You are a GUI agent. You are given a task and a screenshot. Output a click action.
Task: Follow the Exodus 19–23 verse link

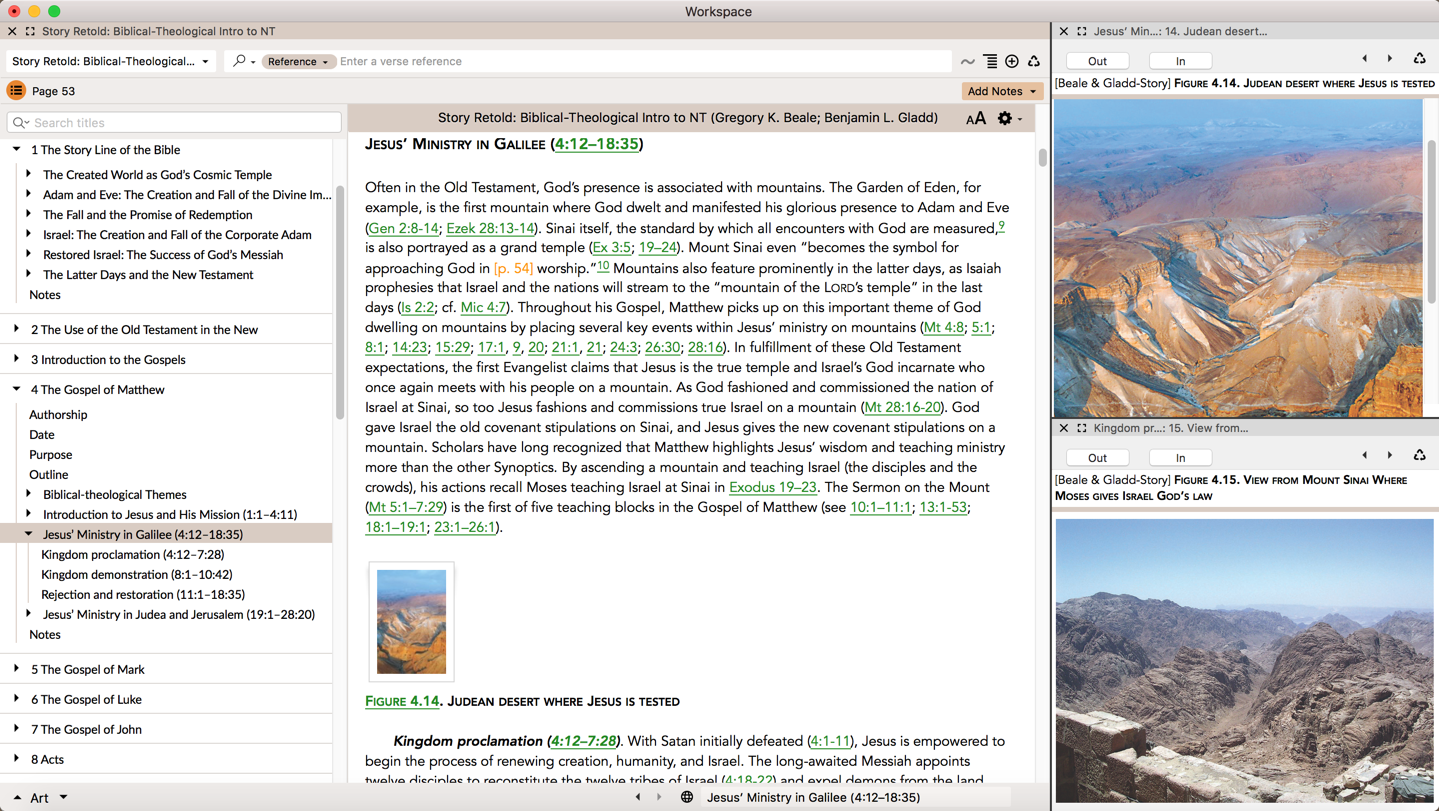tap(772, 487)
